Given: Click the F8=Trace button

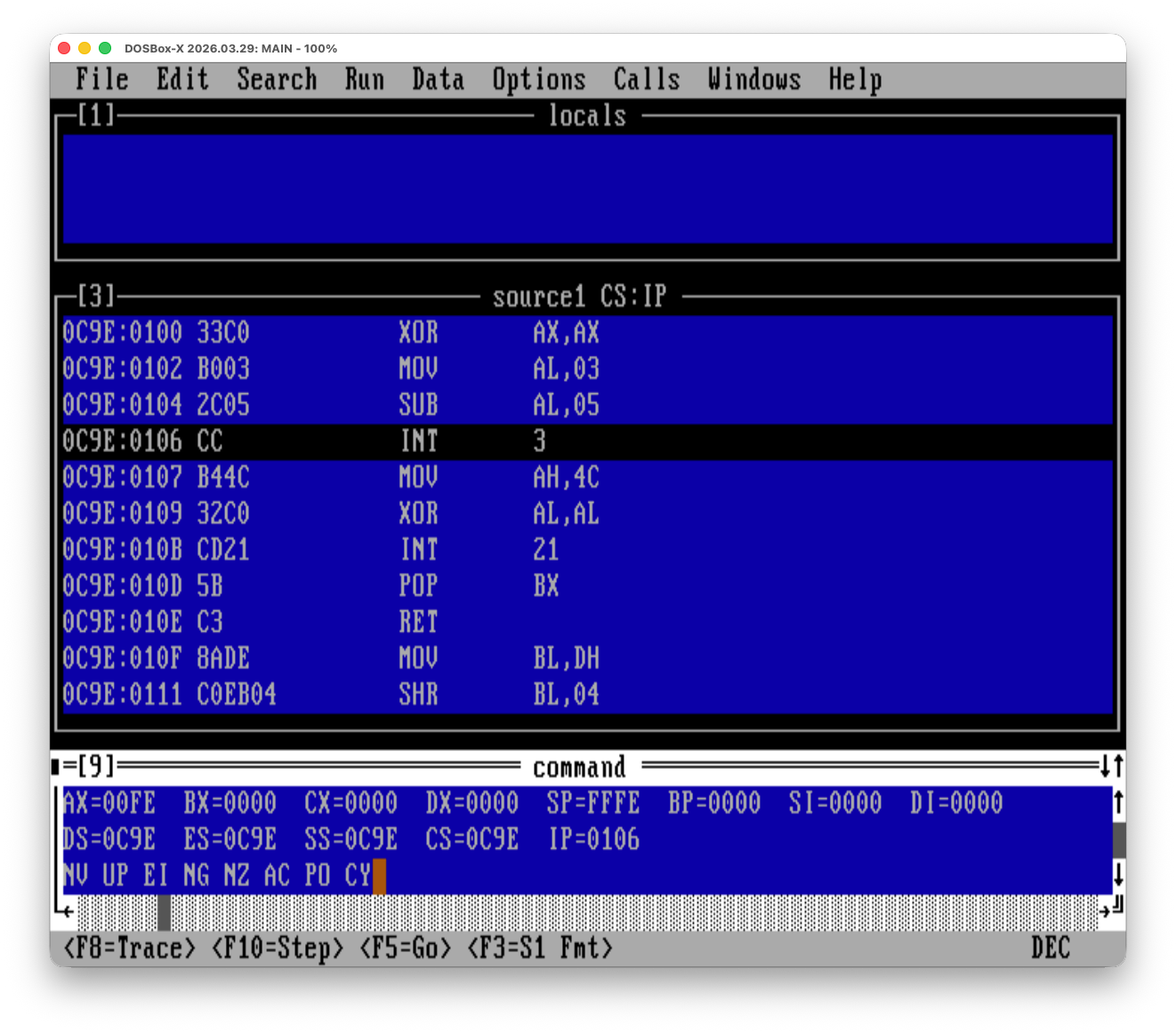Looking at the screenshot, I should 129,948.
